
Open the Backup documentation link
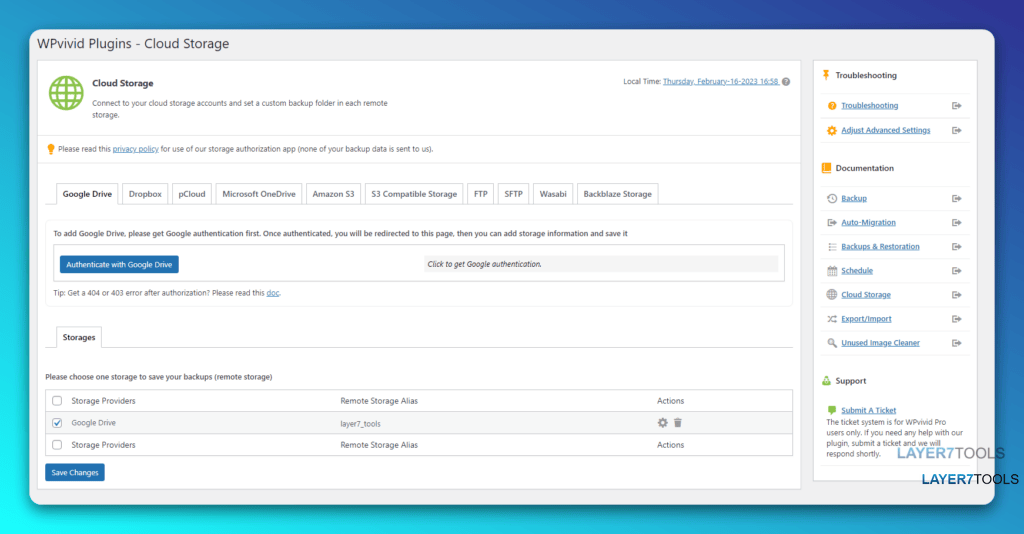(854, 198)
